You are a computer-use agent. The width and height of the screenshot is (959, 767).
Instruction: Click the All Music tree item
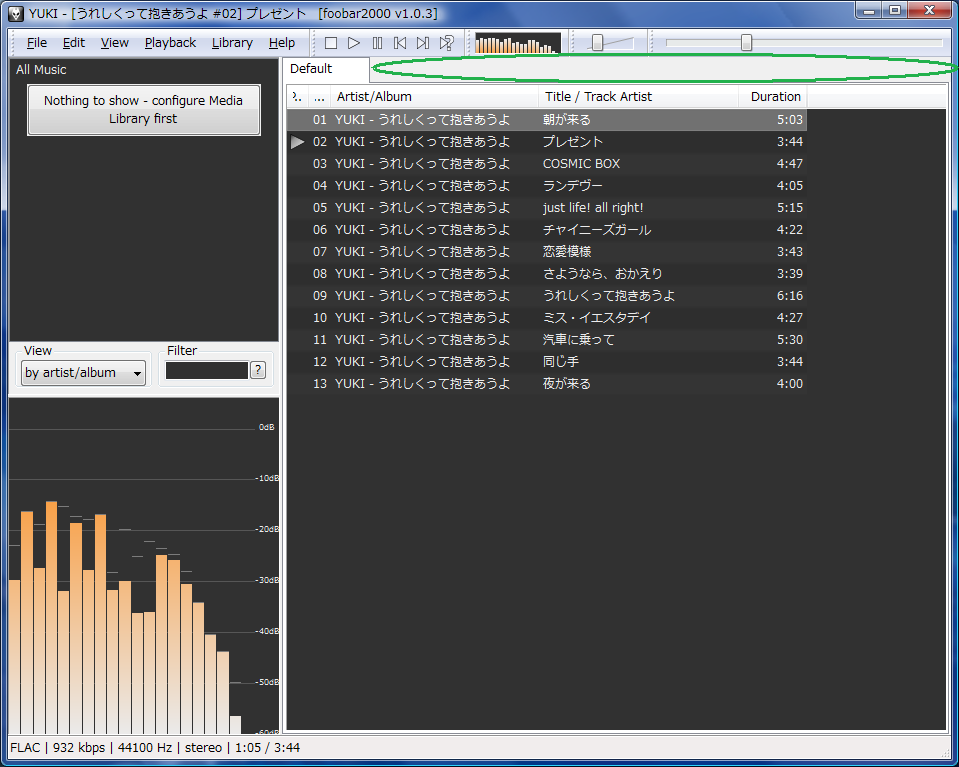[x=41, y=70]
